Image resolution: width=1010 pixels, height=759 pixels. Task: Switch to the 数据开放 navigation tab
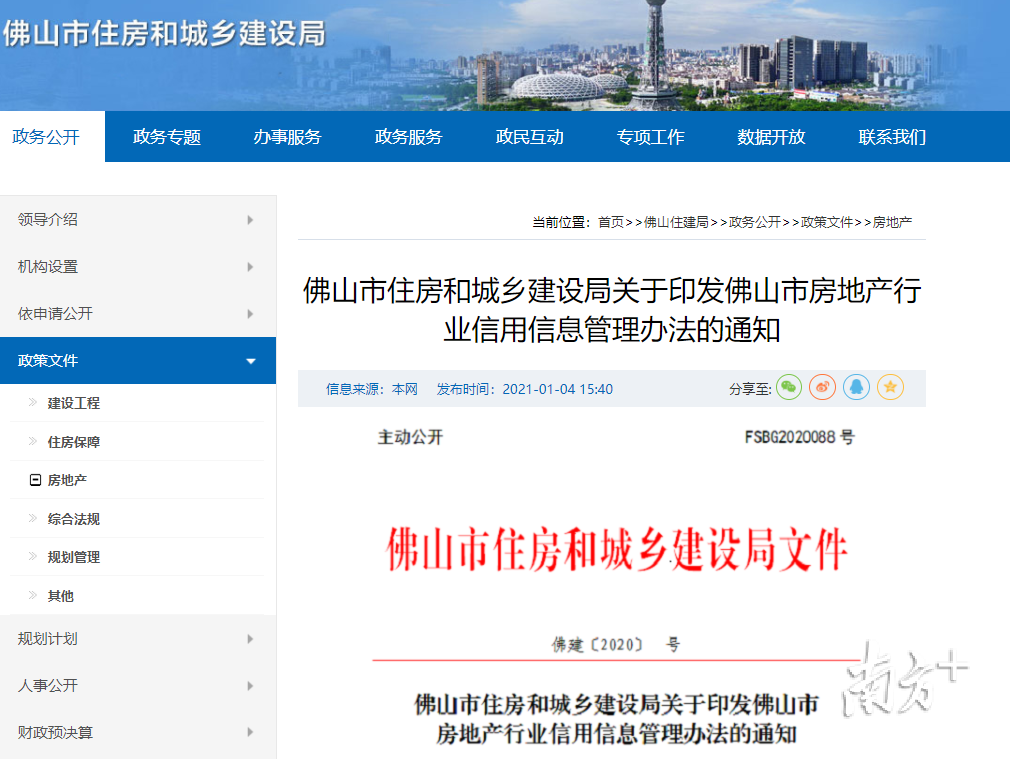point(771,137)
